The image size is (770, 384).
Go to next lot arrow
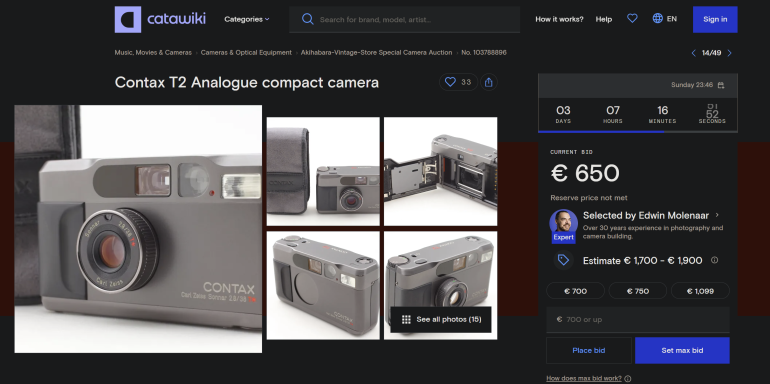[x=729, y=53]
